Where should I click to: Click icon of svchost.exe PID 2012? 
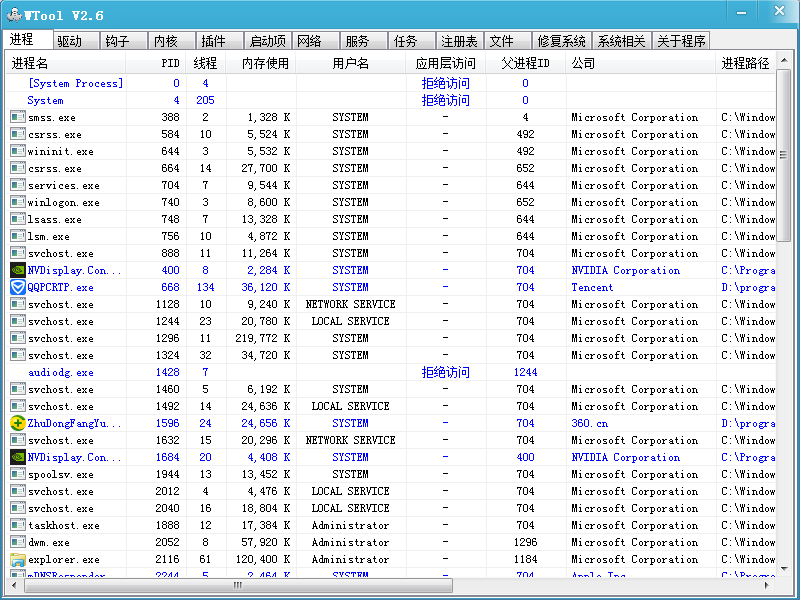coord(18,491)
